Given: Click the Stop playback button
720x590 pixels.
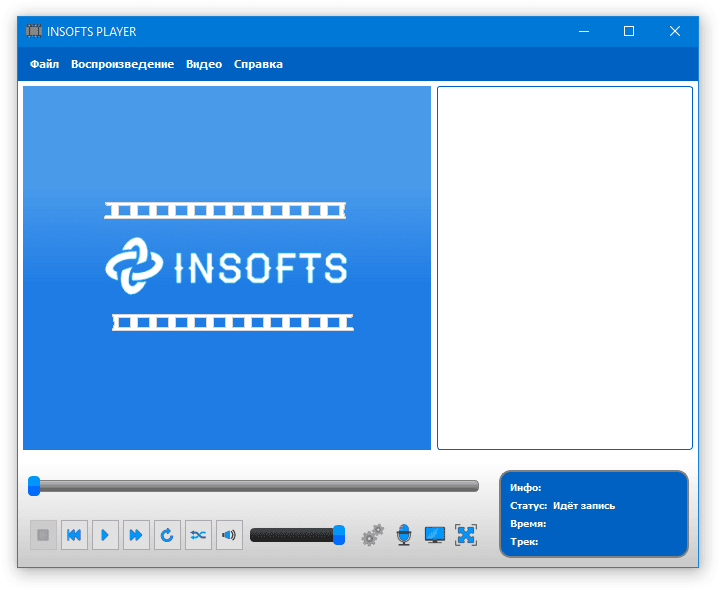Looking at the screenshot, I should pos(43,535).
